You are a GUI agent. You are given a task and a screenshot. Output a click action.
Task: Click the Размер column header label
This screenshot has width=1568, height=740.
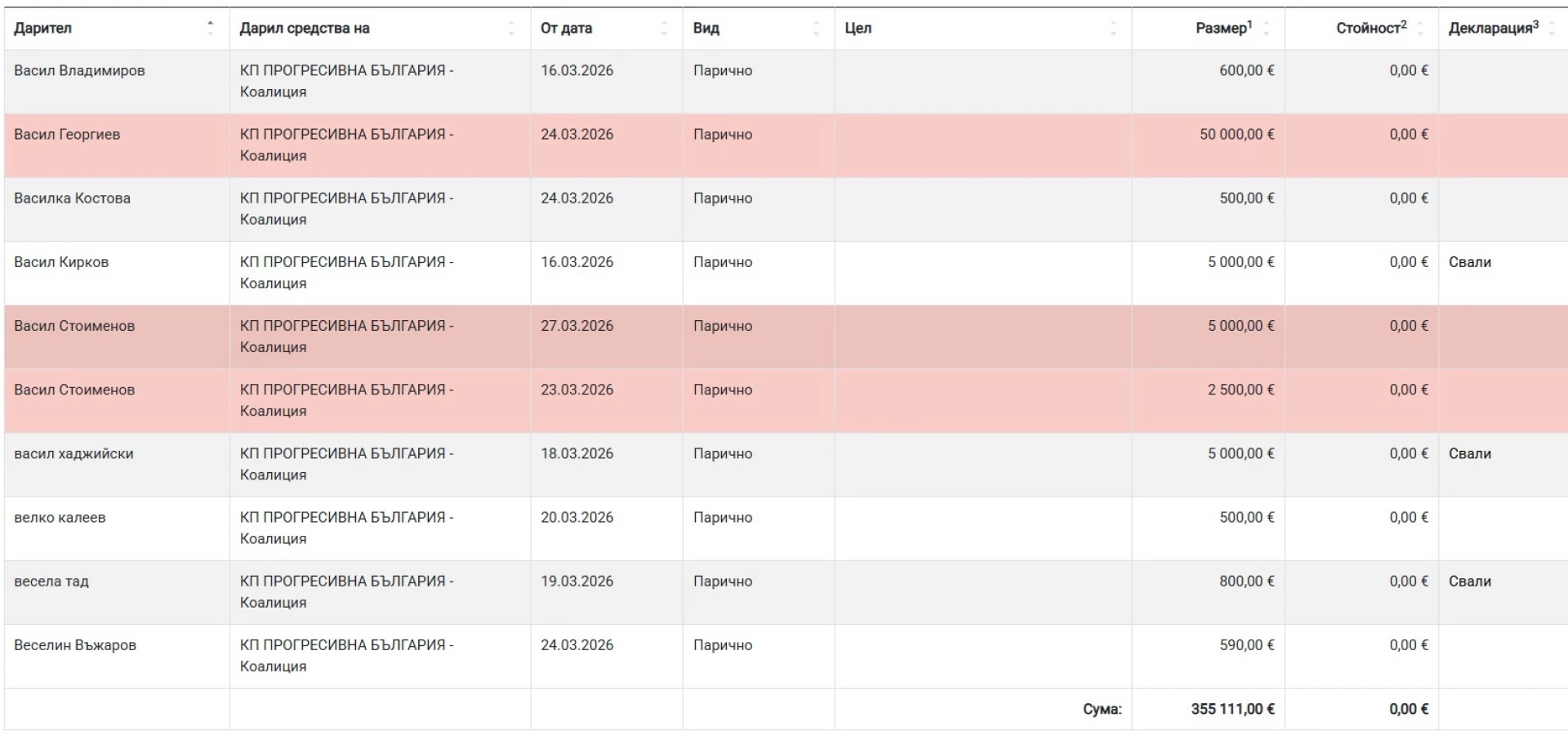coord(1223,29)
